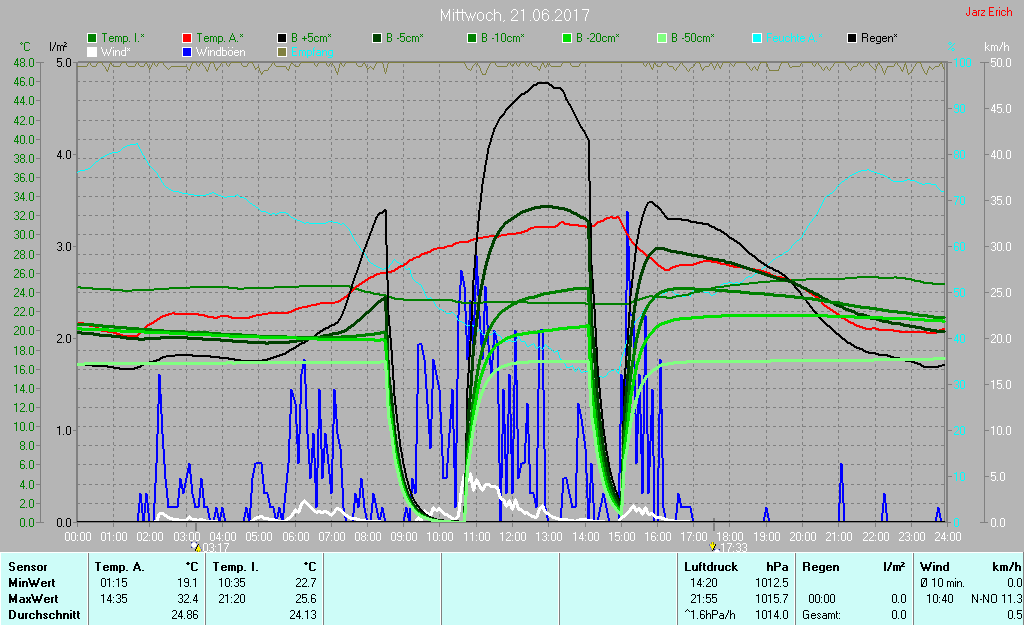
Task: Click the pressure average '1014.0'
Action: [x=772, y=615]
